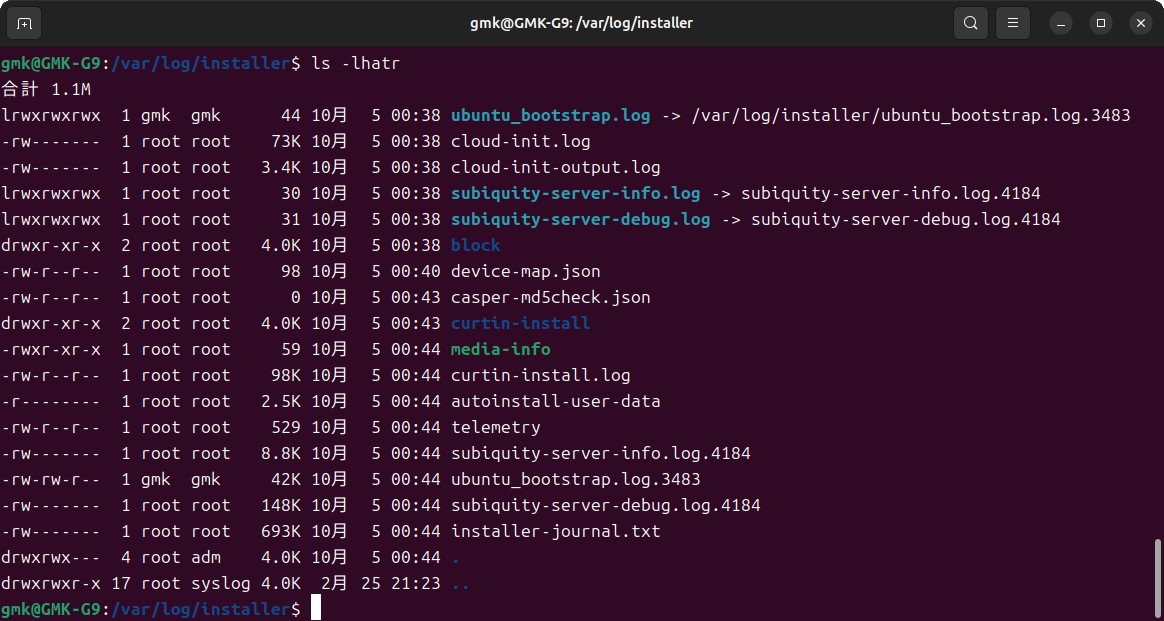Viewport: 1164px width, 621px height.
Task: Click the 529 size of telemetry
Action: point(286,427)
